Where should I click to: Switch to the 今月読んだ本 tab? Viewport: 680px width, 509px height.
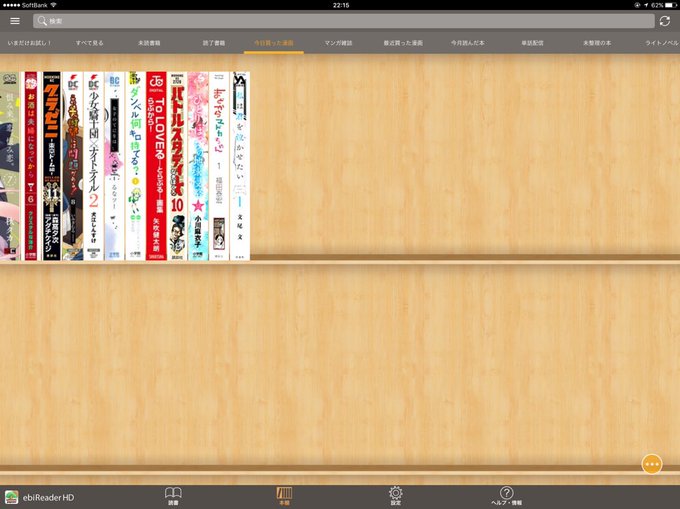(x=468, y=43)
